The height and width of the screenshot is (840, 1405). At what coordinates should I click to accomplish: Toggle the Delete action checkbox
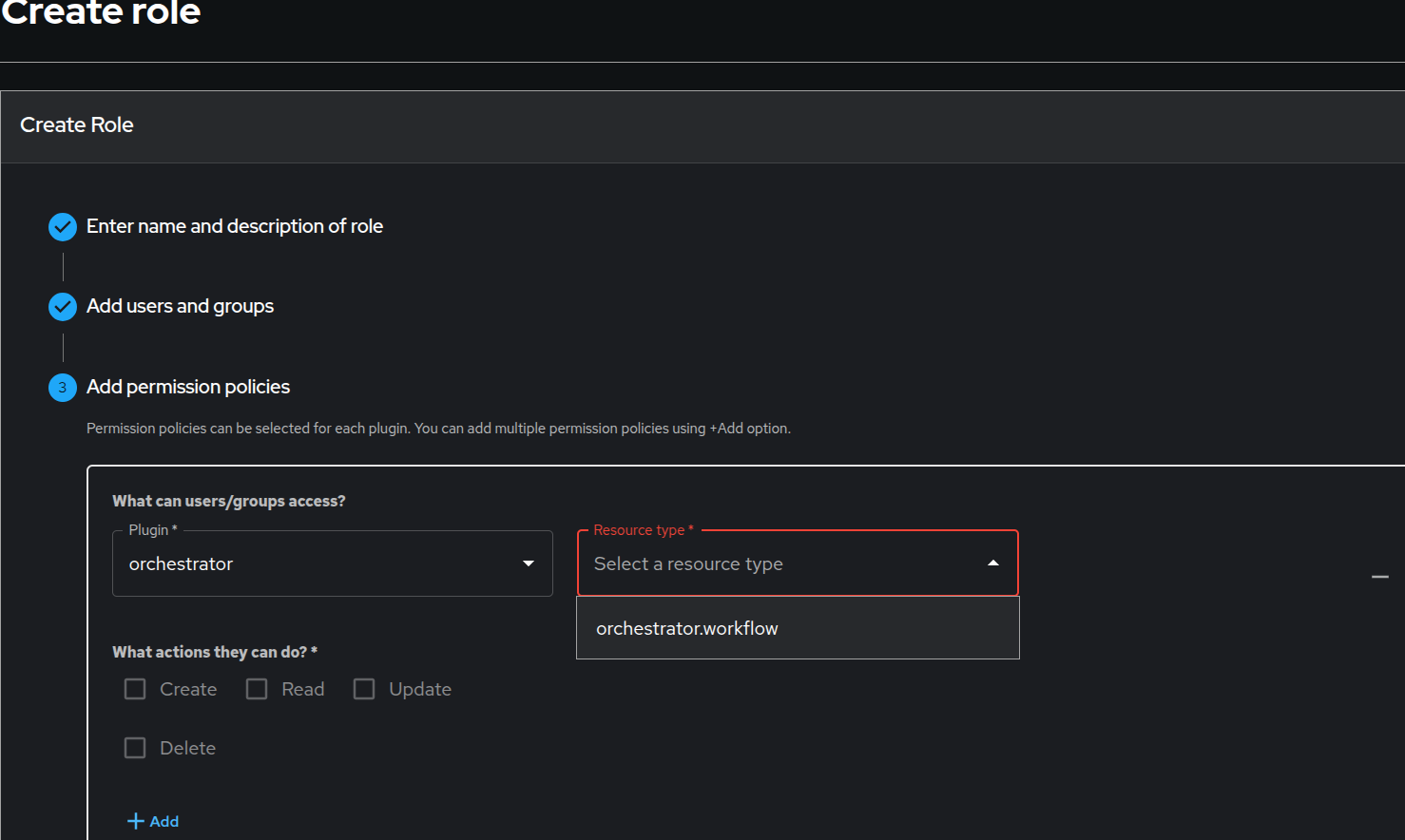[135, 748]
